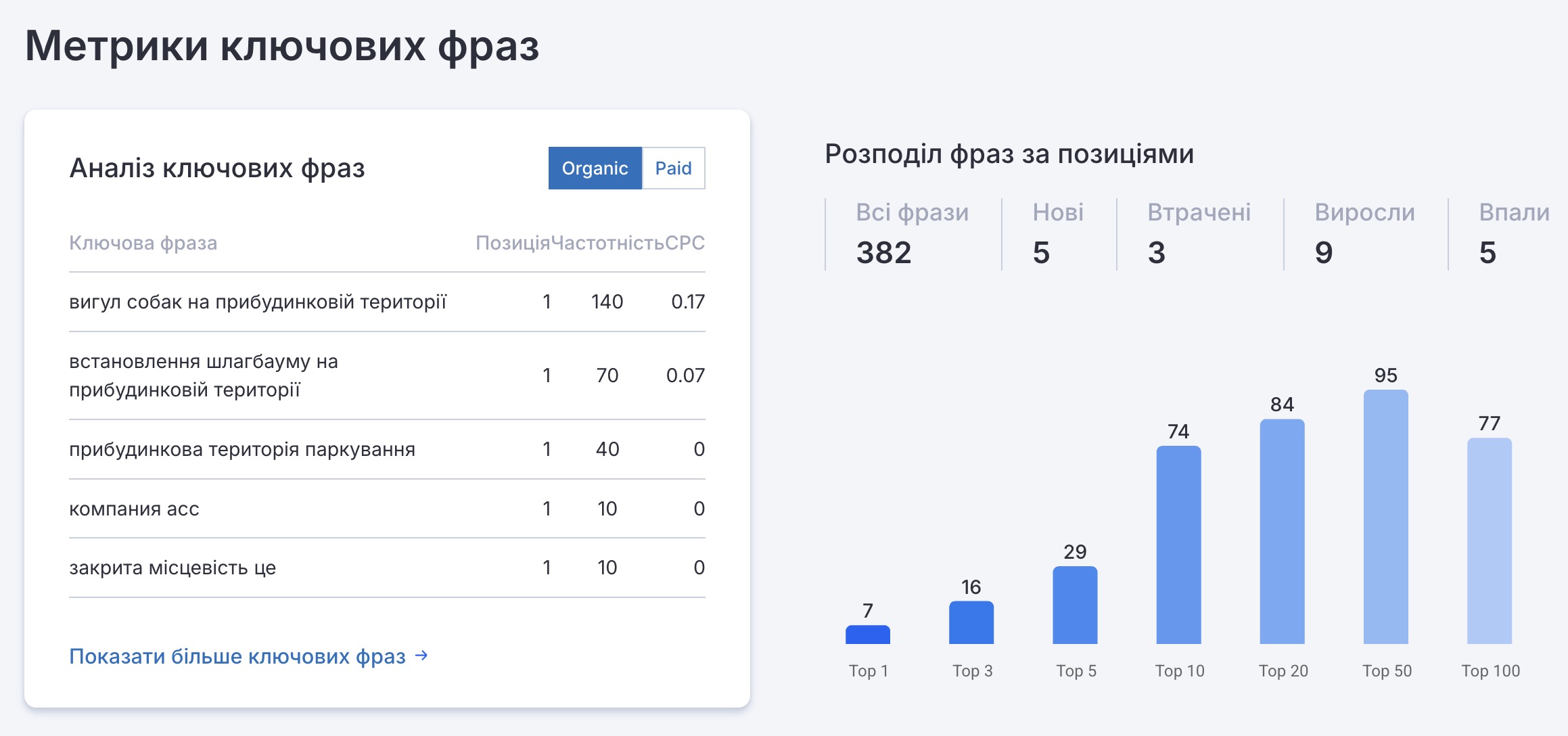Click the Top 1 bar
1568x736 pixels.
point(867,635)
